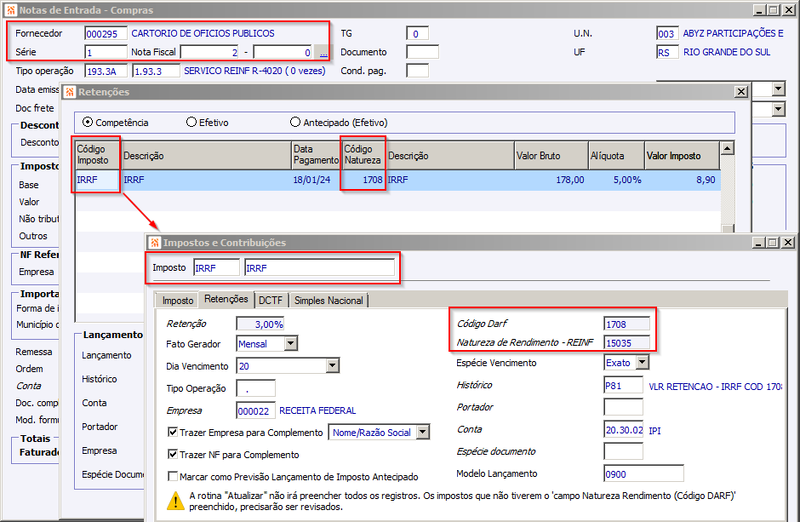The height and width of the screenshot is (522, 800).
Task: Click the TG input field
Action: pyautogui.click(x=417, y=34)
